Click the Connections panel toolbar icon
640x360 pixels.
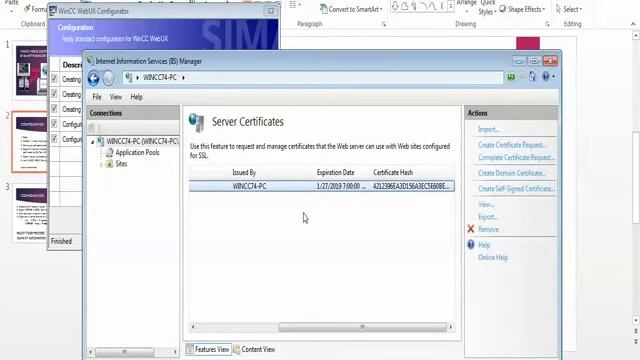click(92, 128)
